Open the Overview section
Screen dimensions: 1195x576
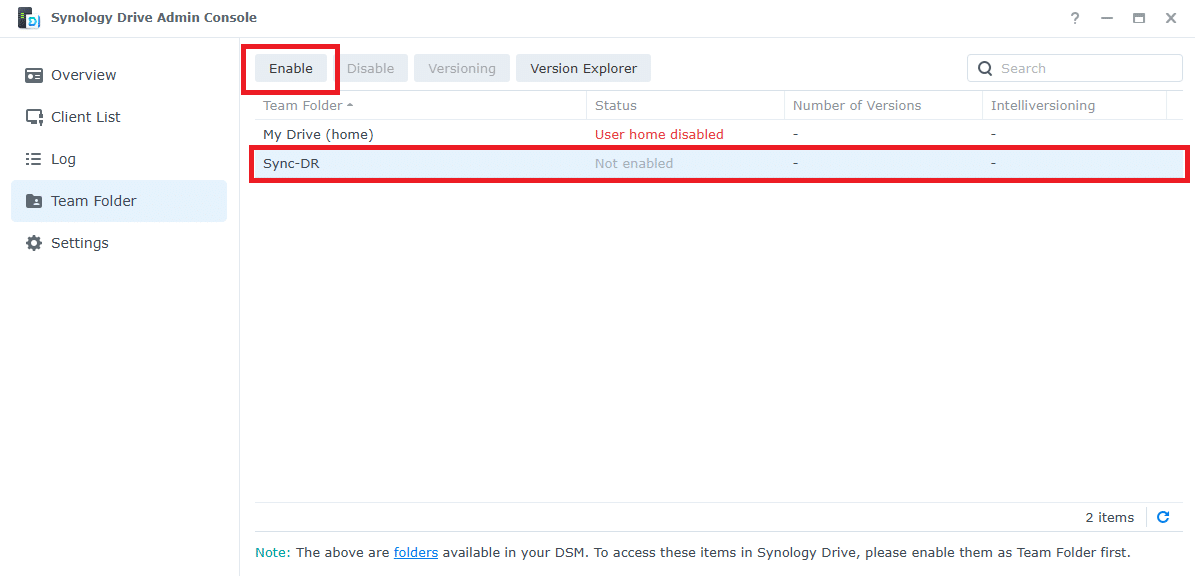coord(119,75)
